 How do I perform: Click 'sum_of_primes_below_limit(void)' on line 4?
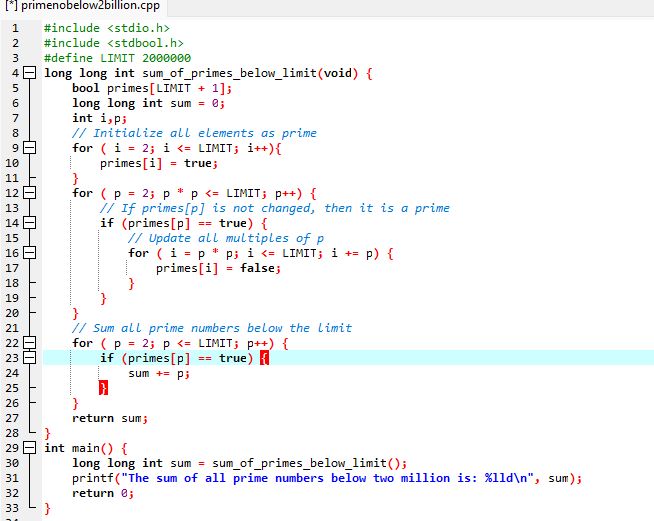click(250, 73)
